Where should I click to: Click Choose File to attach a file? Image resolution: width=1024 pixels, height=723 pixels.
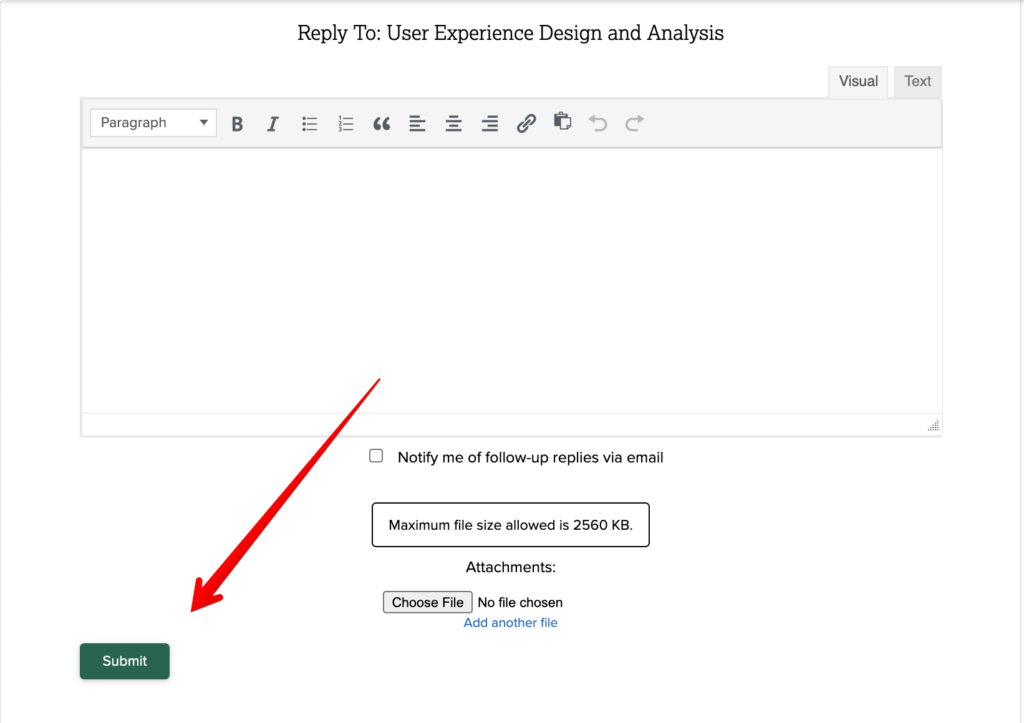click(427, 602)
